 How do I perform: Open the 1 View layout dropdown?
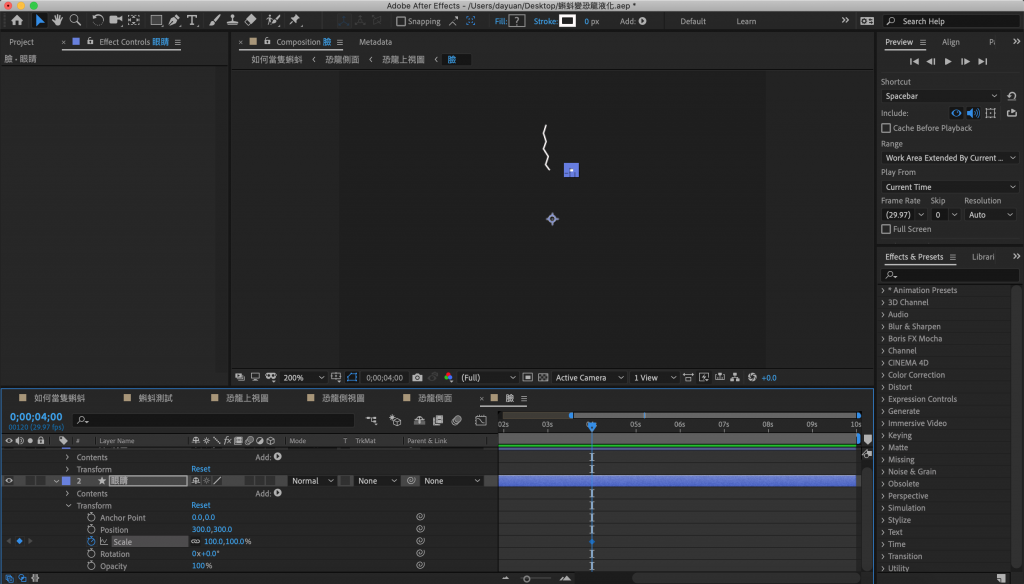654,378
